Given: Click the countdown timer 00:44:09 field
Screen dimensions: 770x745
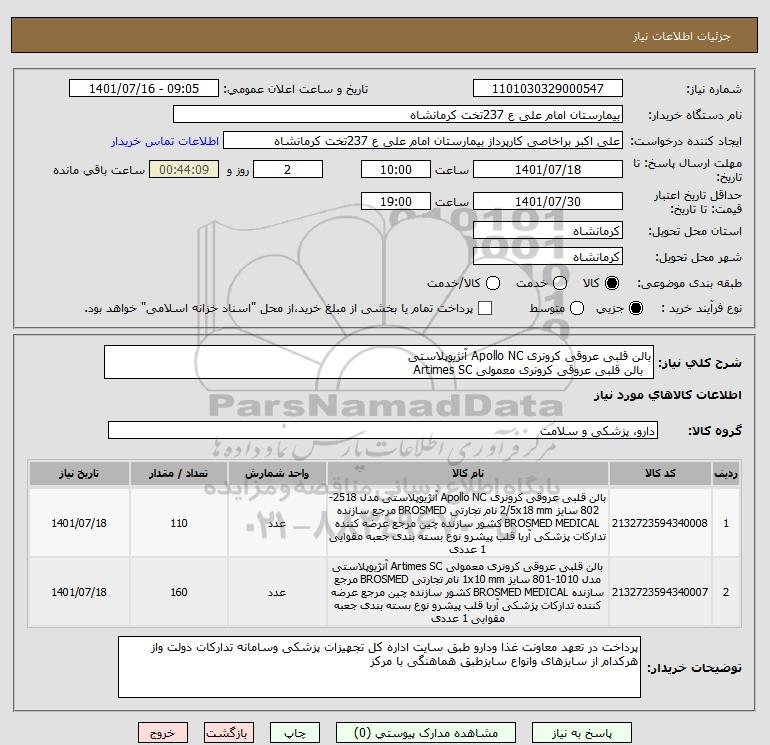Looking at the screenshot, I should 184,169.
